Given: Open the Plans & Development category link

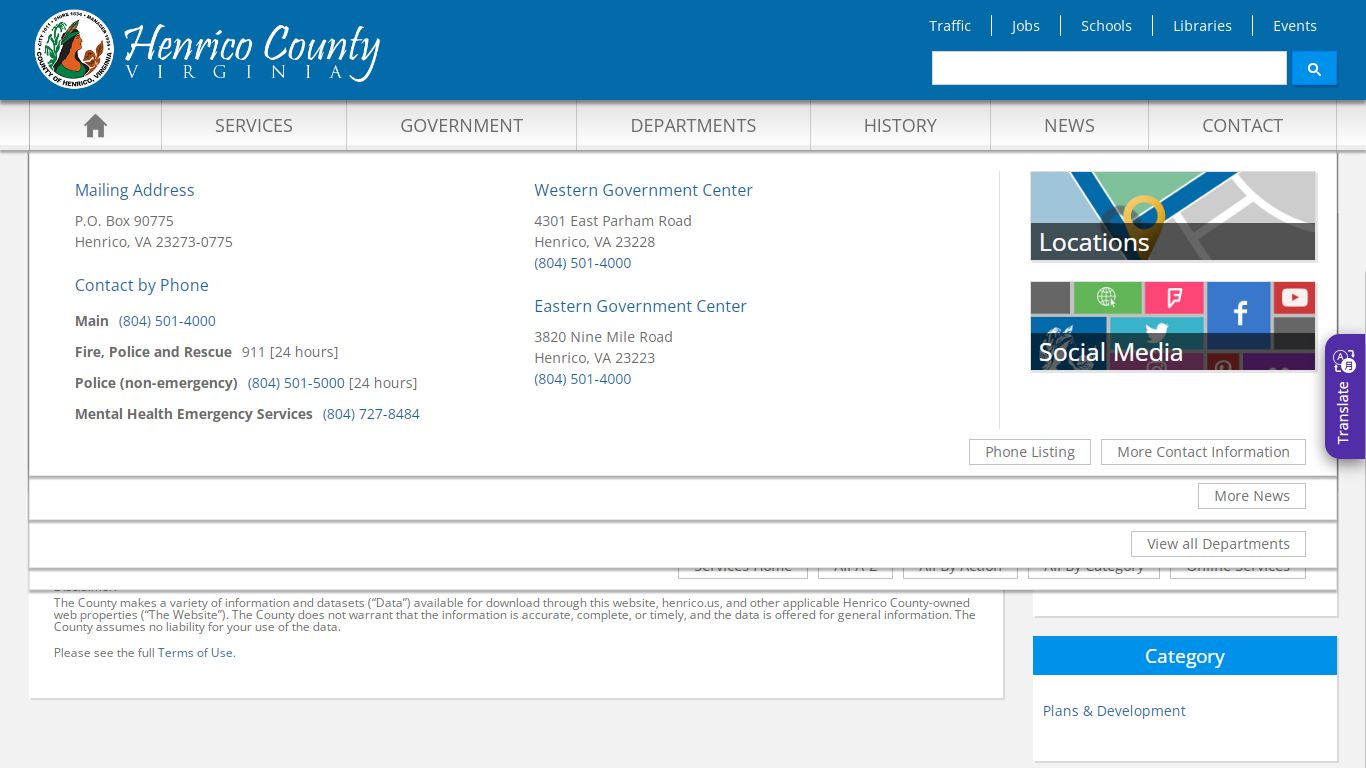Looking at the screenshot, I should [1114, 711].
